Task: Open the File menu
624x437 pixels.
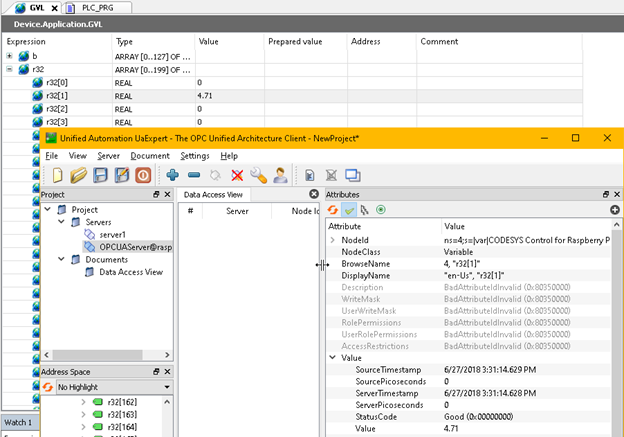Action: [52, 156]
